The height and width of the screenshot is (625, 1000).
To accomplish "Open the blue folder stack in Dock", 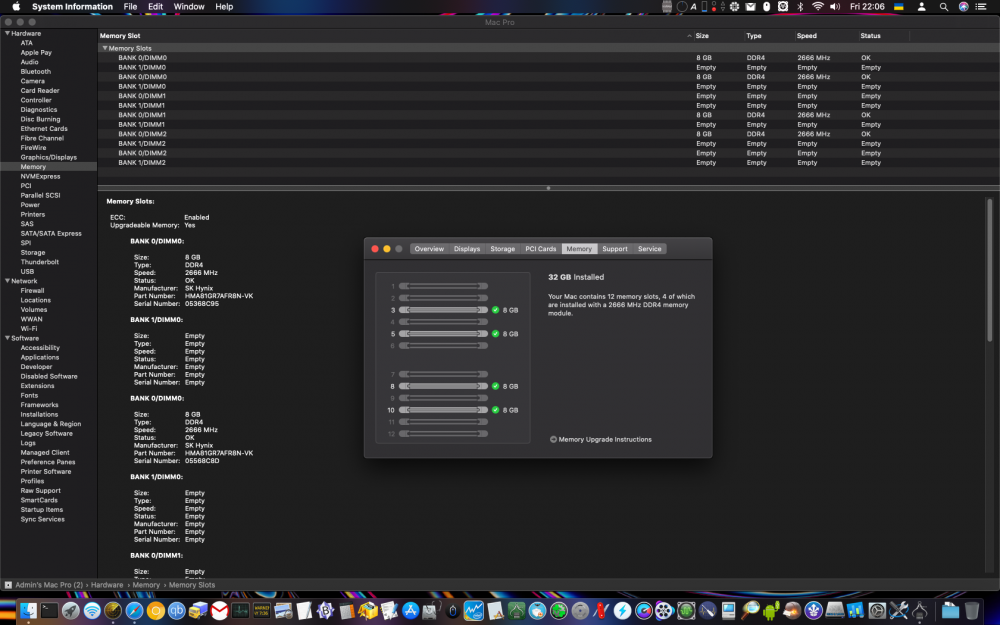I will tap(950, 611).
